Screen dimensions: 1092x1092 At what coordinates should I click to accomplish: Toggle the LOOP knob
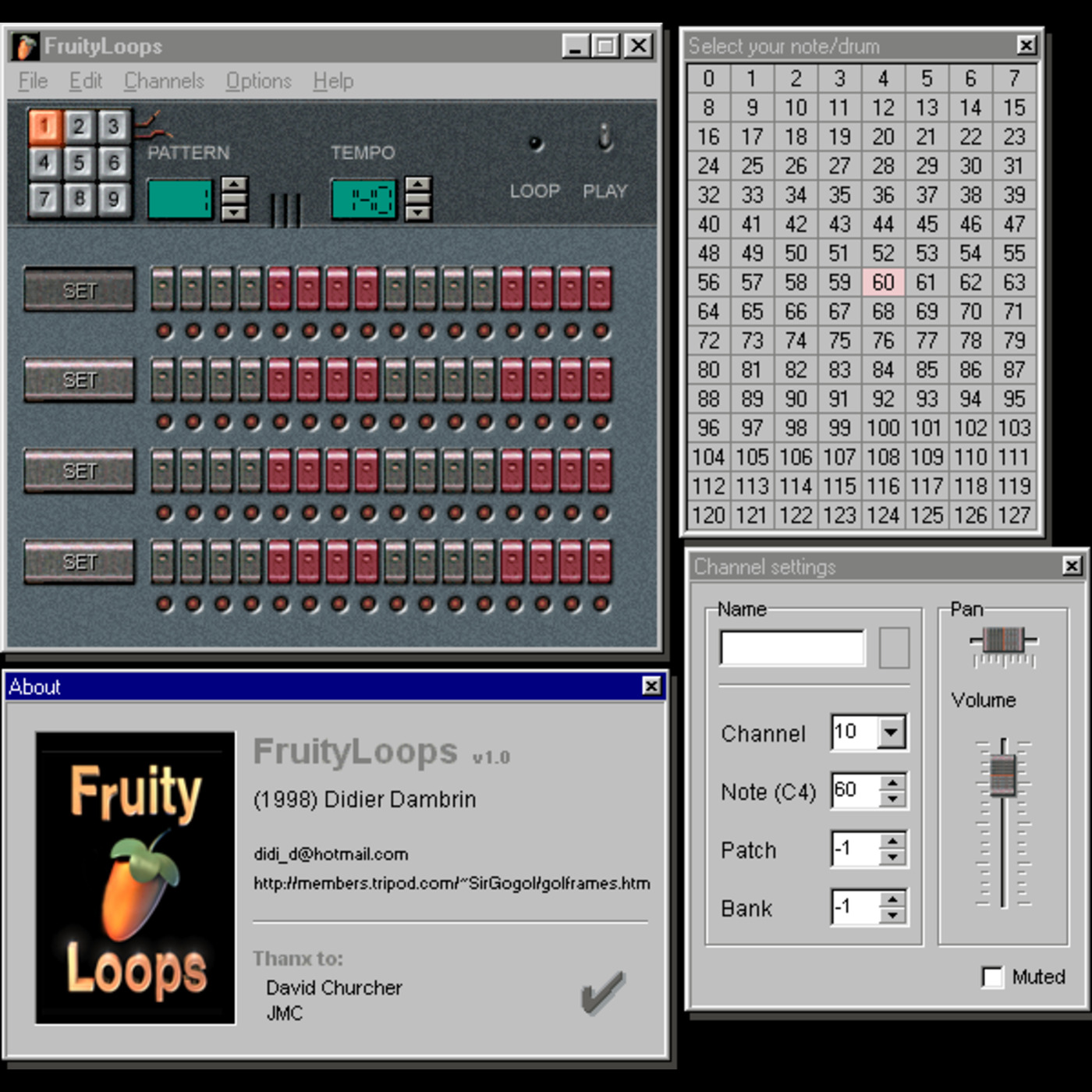point(535,143)
